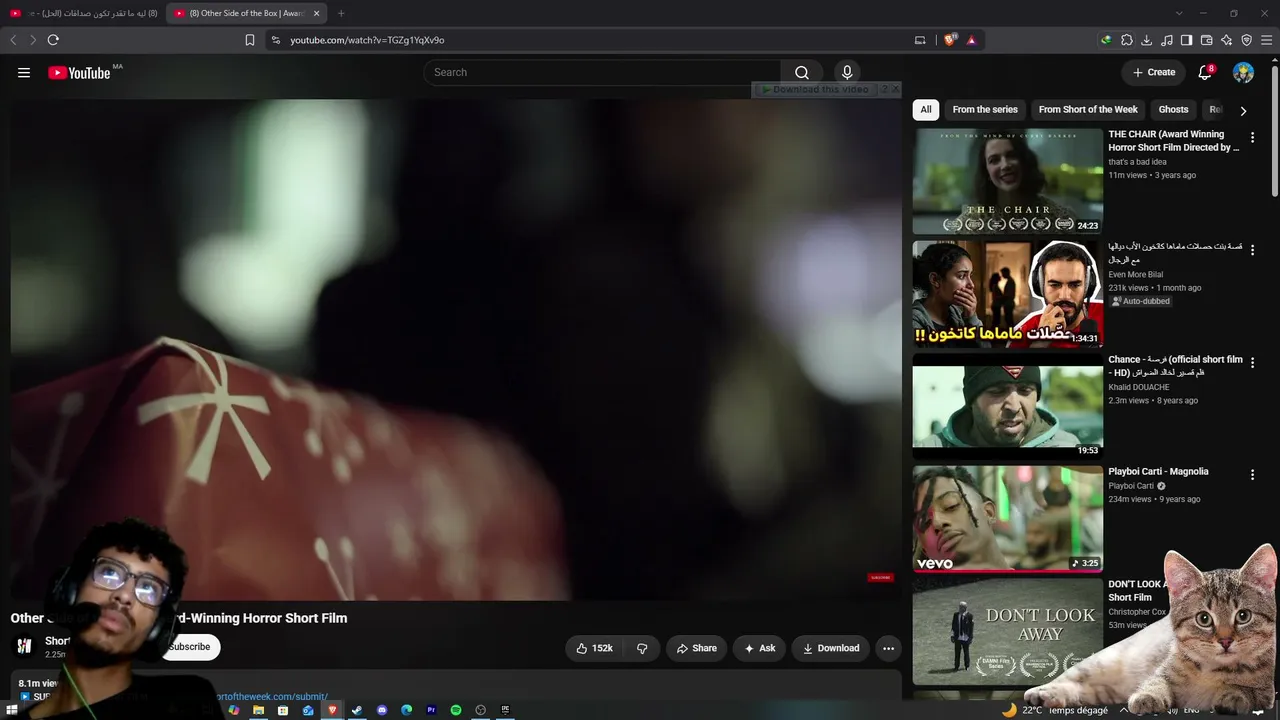Show more filter chips with right arrow
Viewport: 1280px width, 720px height.
[x=1243, y=111]
